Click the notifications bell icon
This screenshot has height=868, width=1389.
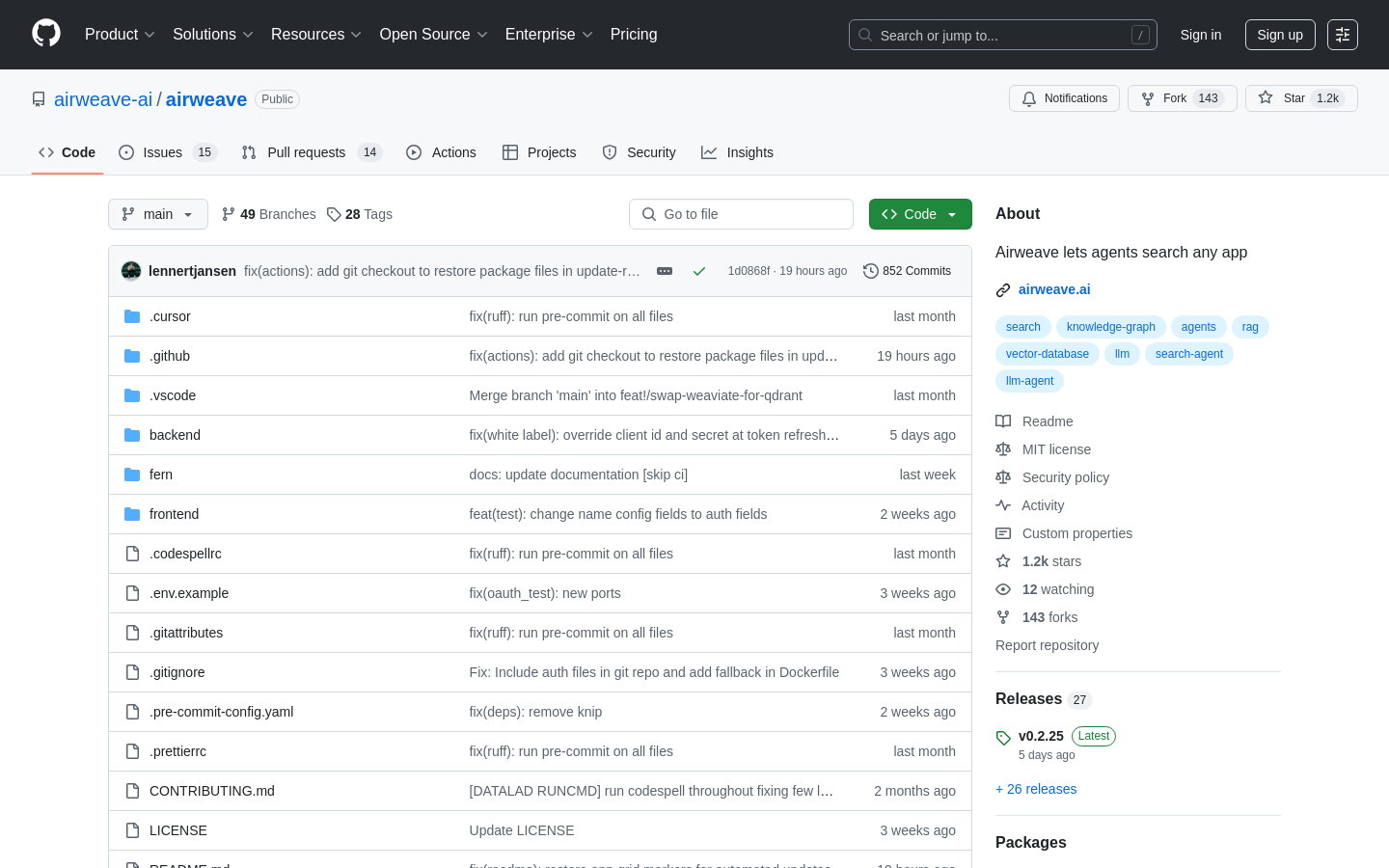coord(1029,98)
